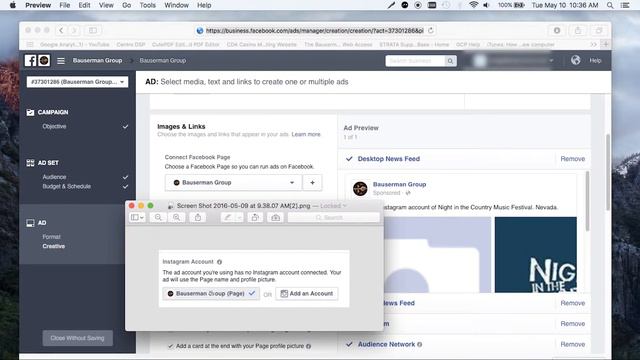Open the File menu

[64, 5]
